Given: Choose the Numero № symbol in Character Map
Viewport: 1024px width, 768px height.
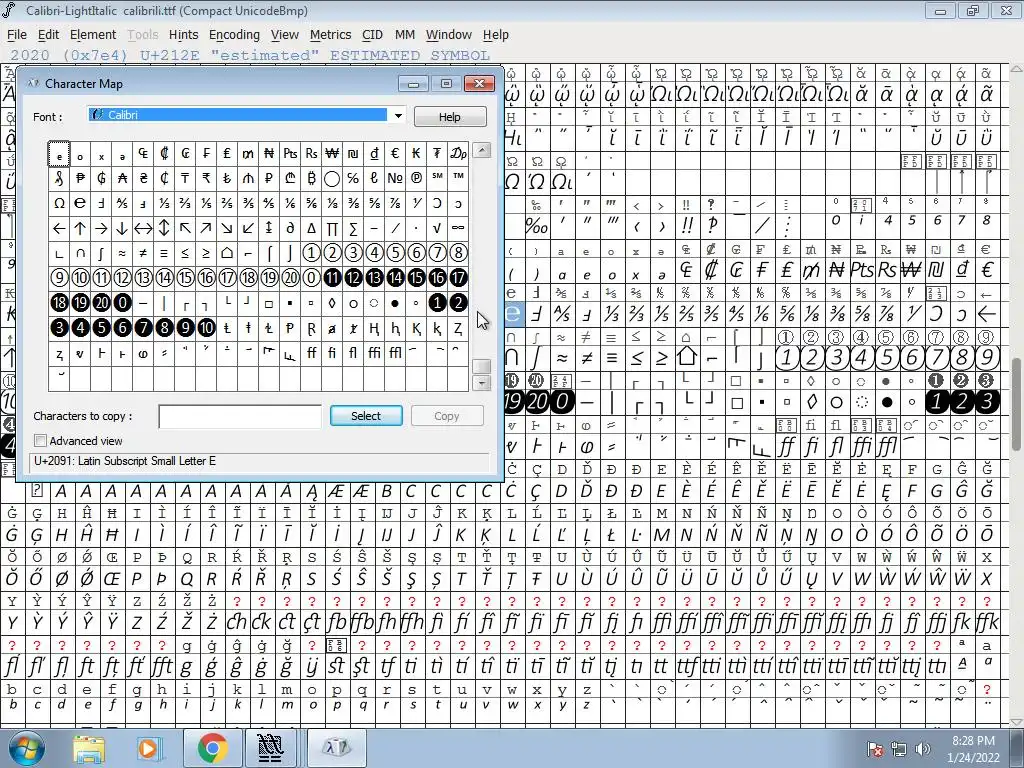Looking at the screenshot, I should pos(395,178).
